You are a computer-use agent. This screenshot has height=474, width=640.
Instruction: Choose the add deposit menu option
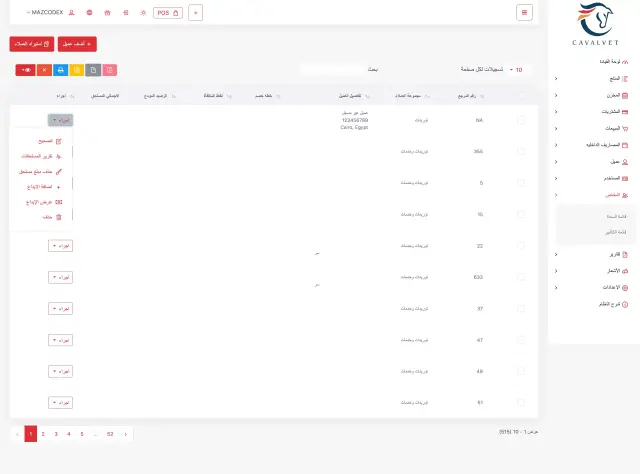(44, 187)
